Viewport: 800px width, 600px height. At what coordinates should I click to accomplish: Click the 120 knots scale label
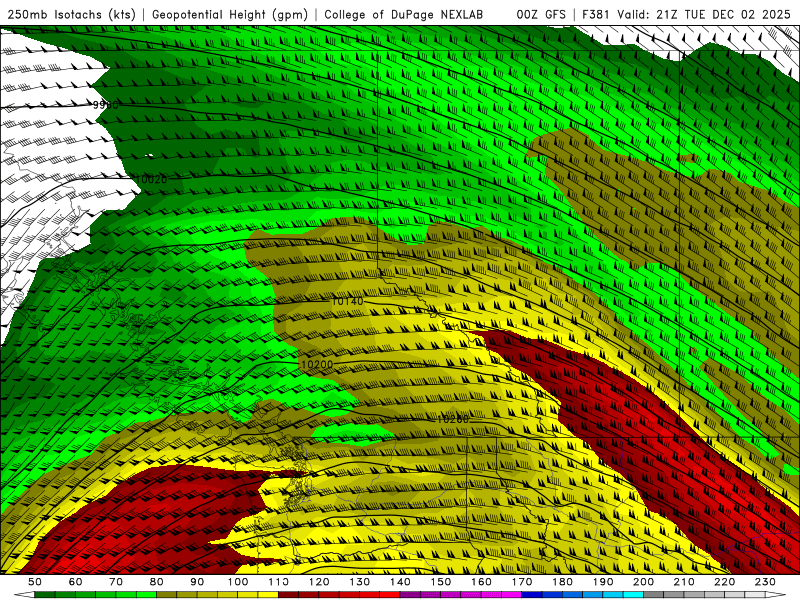click(319, 582)
